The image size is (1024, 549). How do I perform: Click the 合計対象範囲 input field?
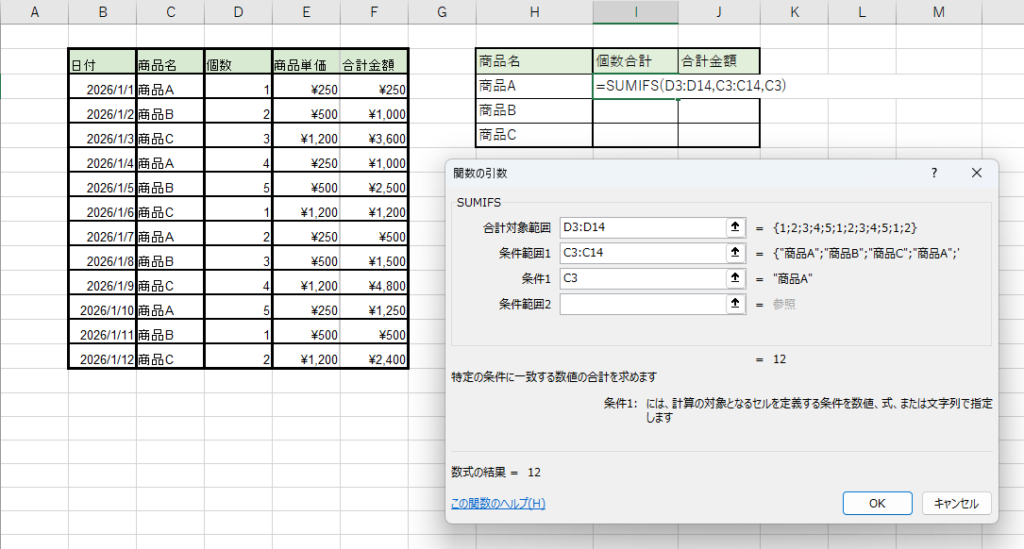tap(641, 227)
